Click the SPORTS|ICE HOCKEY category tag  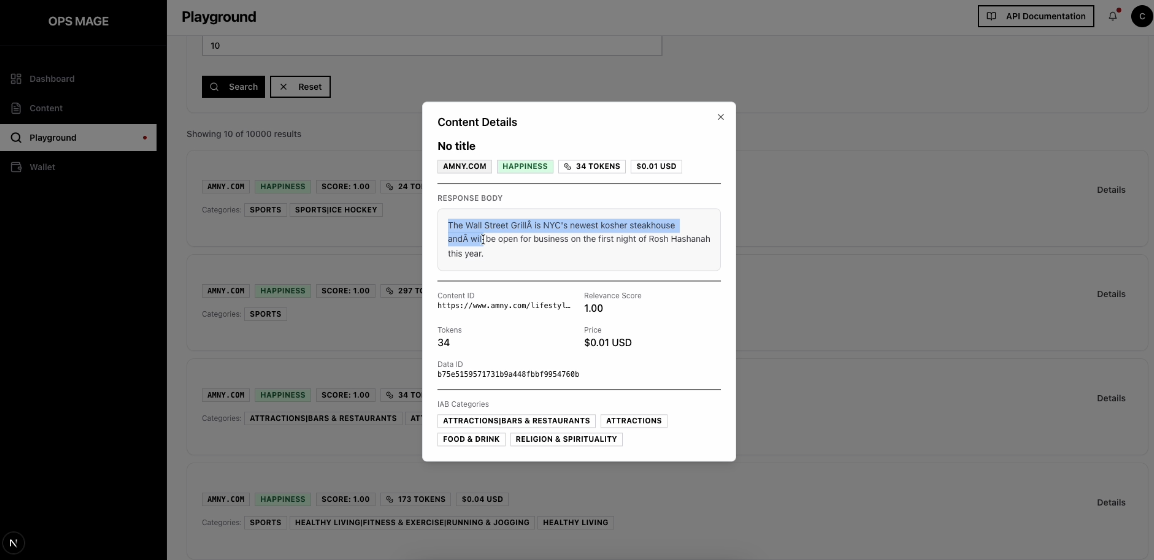pos(336,210)
